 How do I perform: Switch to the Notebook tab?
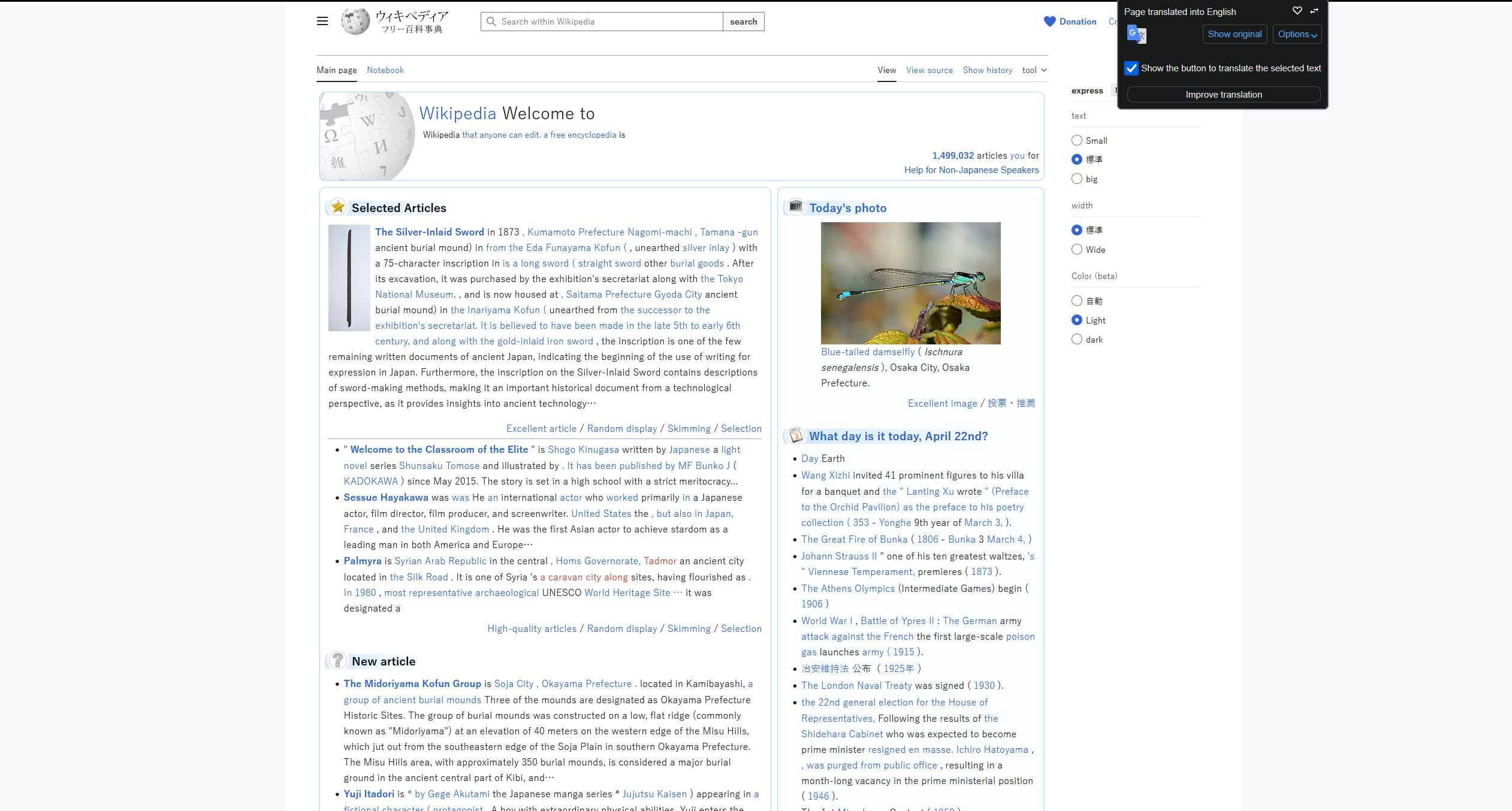[x=385, y=70]
